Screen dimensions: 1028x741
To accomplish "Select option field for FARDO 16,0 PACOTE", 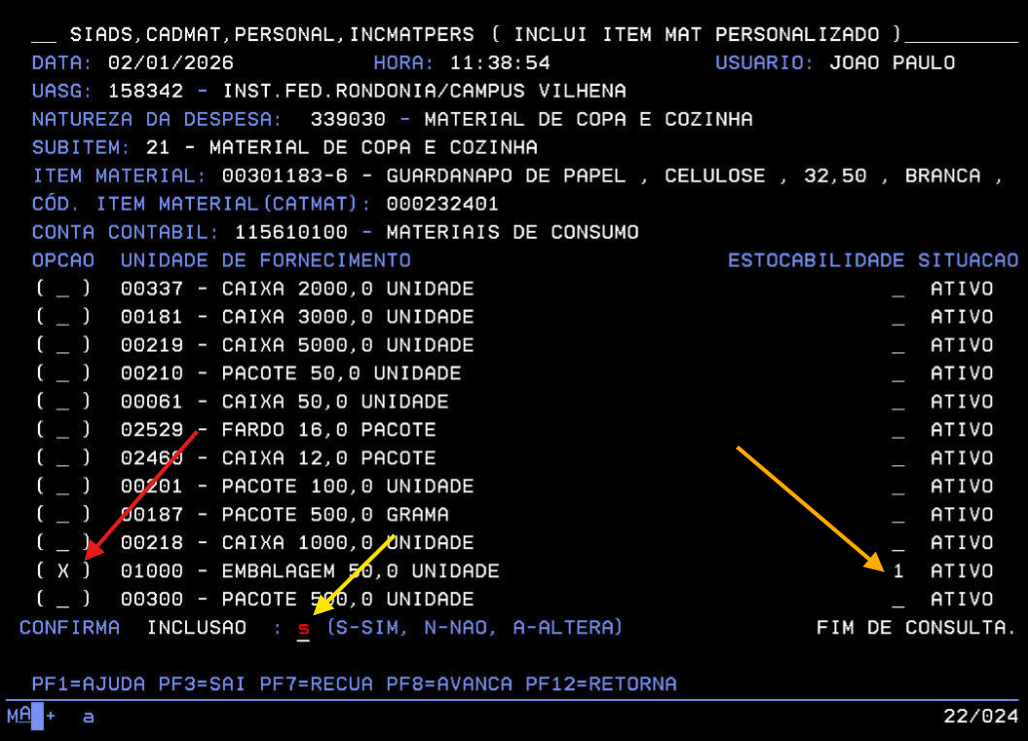I will (63, 430).
